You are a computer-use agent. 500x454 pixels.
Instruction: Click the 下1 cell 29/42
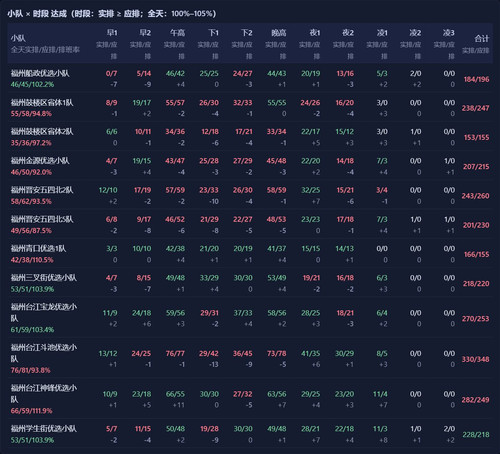209,353
